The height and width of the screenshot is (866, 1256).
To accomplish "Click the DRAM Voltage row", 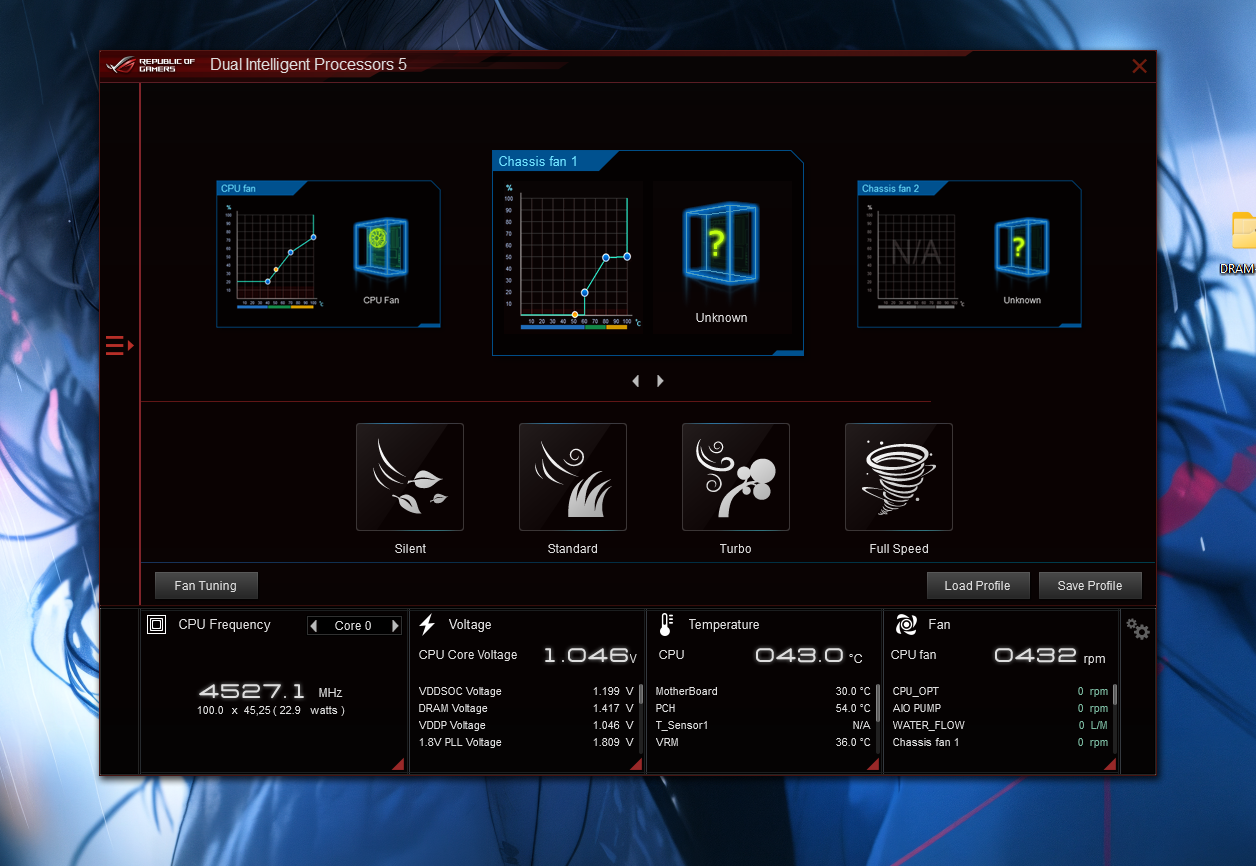I will (526, 709).
